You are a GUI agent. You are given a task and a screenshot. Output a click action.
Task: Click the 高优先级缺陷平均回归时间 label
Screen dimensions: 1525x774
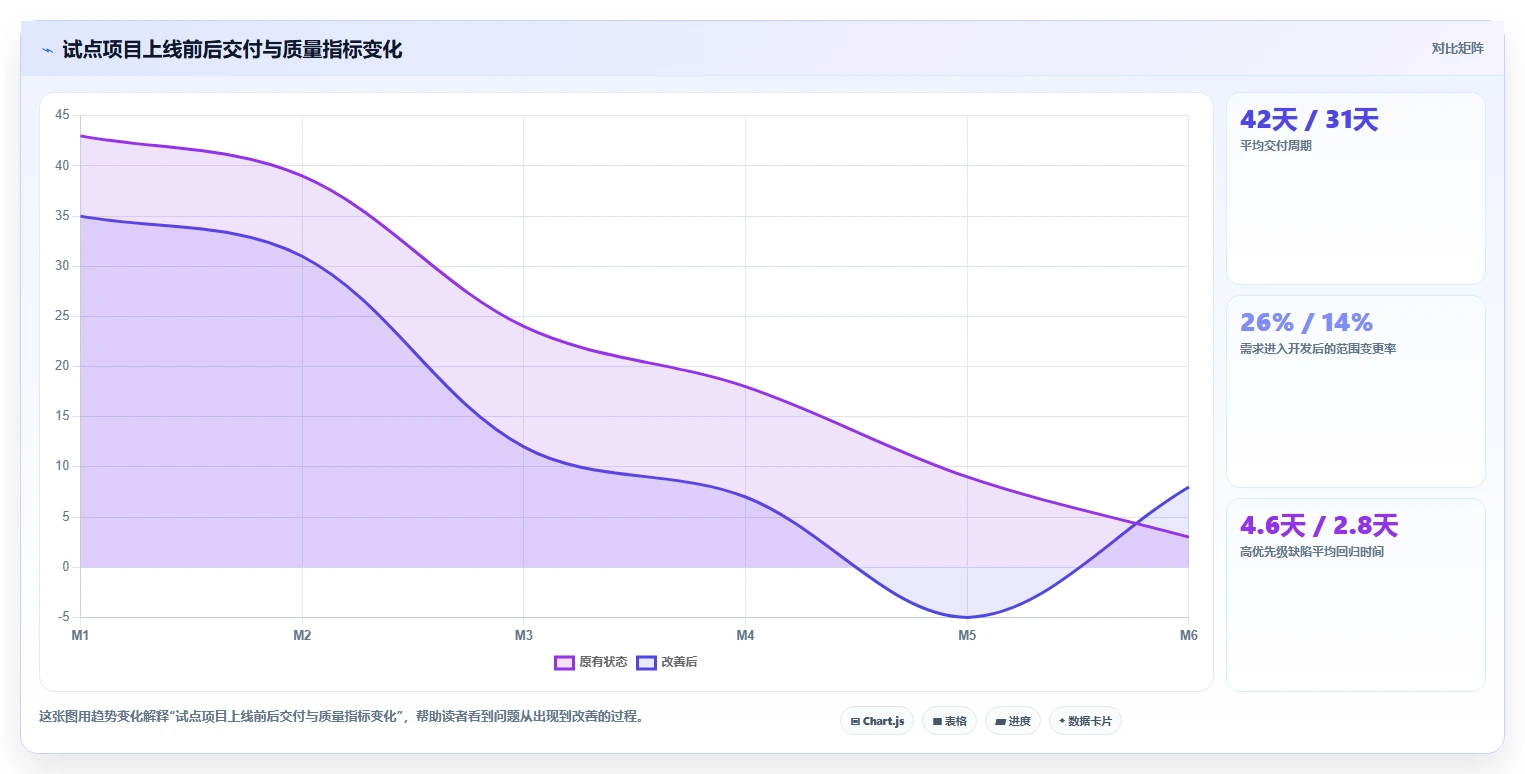pos(1312,552)
